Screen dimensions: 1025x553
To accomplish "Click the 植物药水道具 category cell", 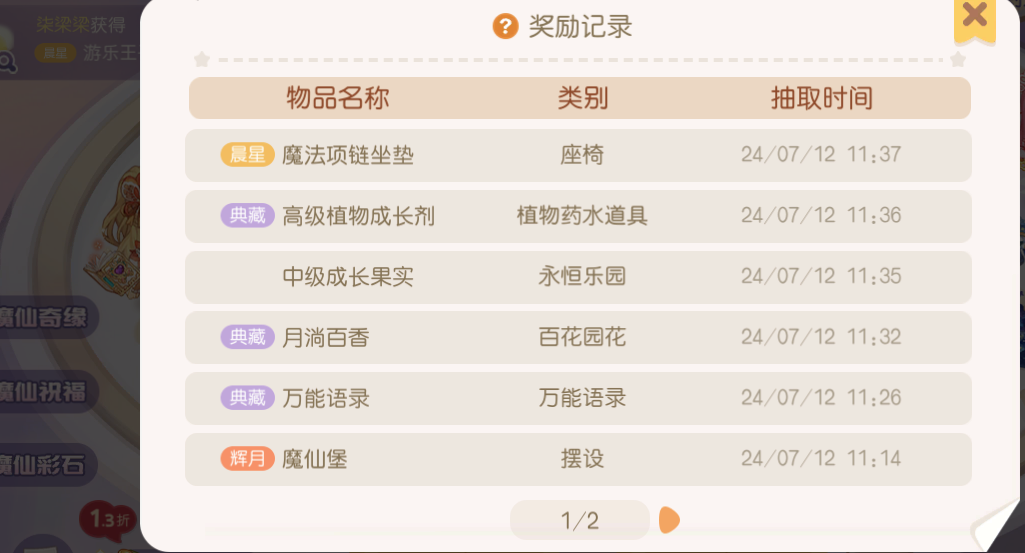I will click(582, 216).
